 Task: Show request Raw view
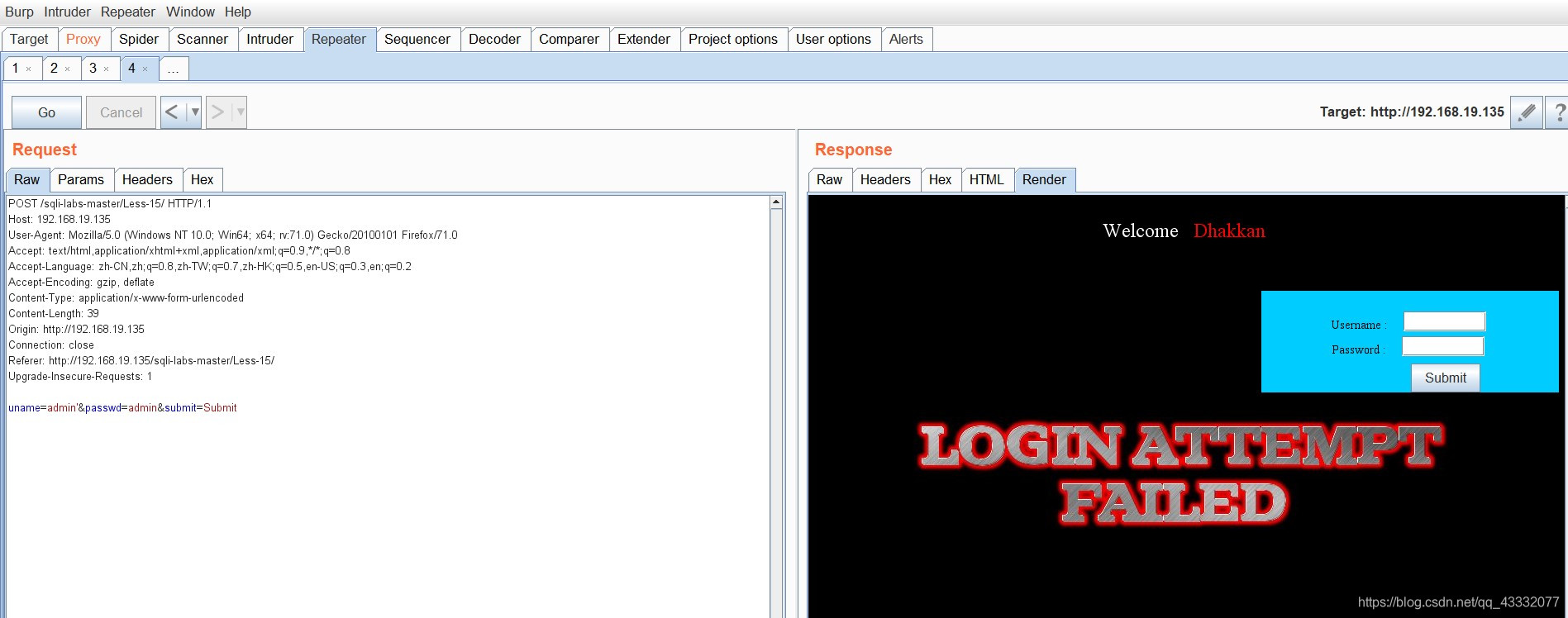tap(27, 180)
